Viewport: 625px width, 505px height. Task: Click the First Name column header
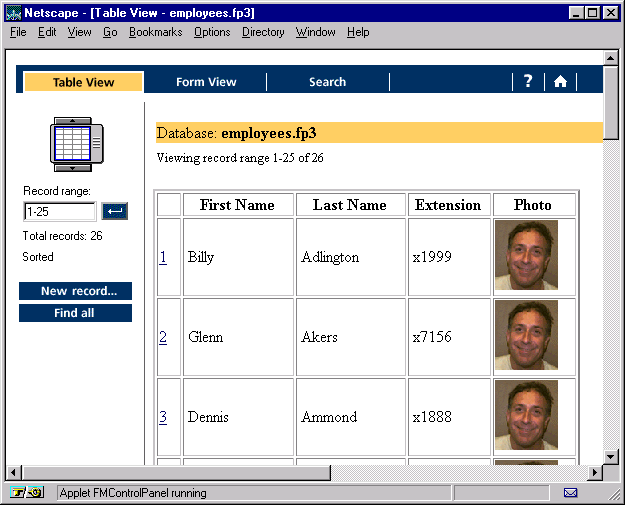coord(238,205)
